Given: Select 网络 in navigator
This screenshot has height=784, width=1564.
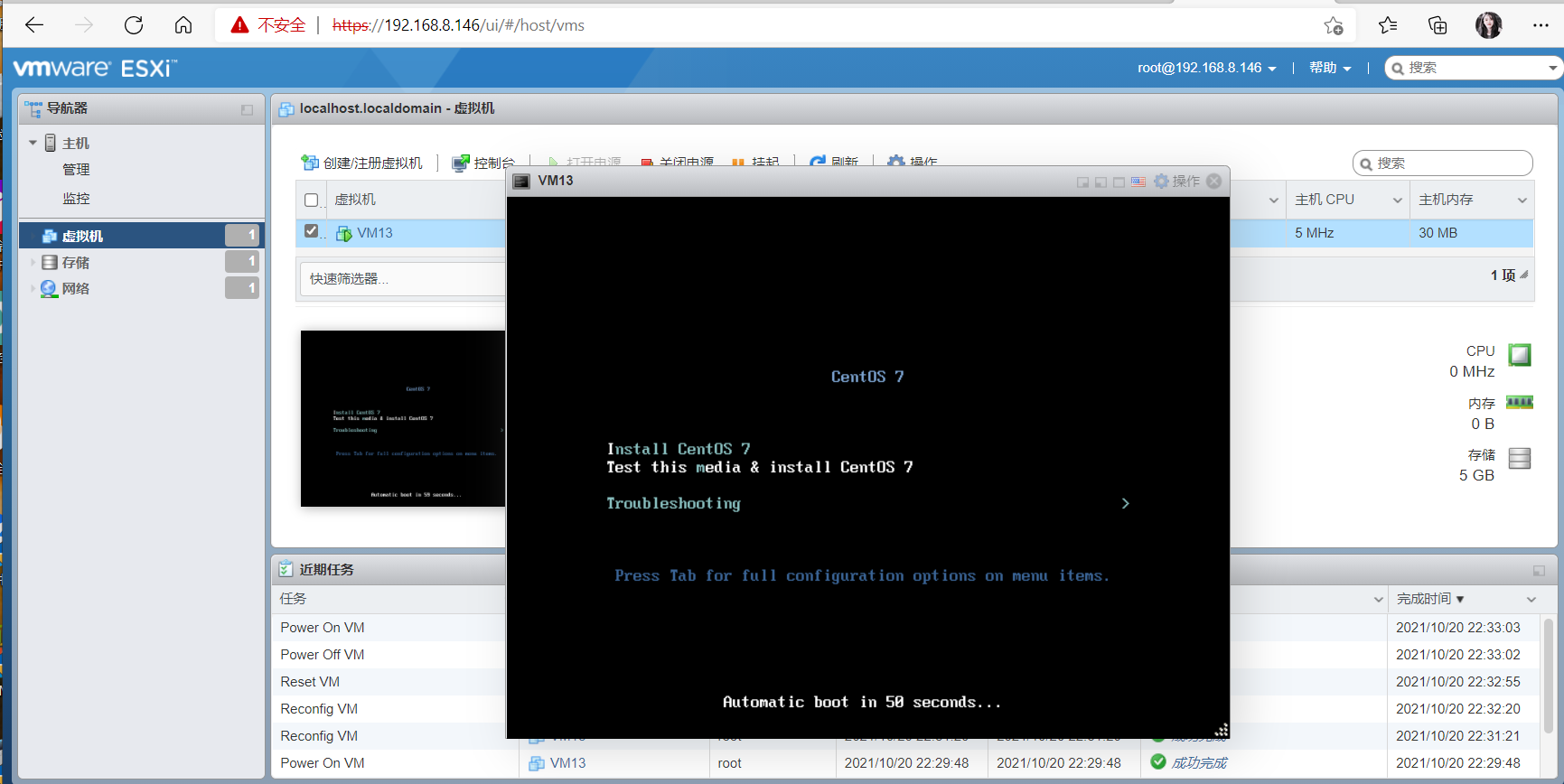Looking at the screenshot, I should click(76, 289).
